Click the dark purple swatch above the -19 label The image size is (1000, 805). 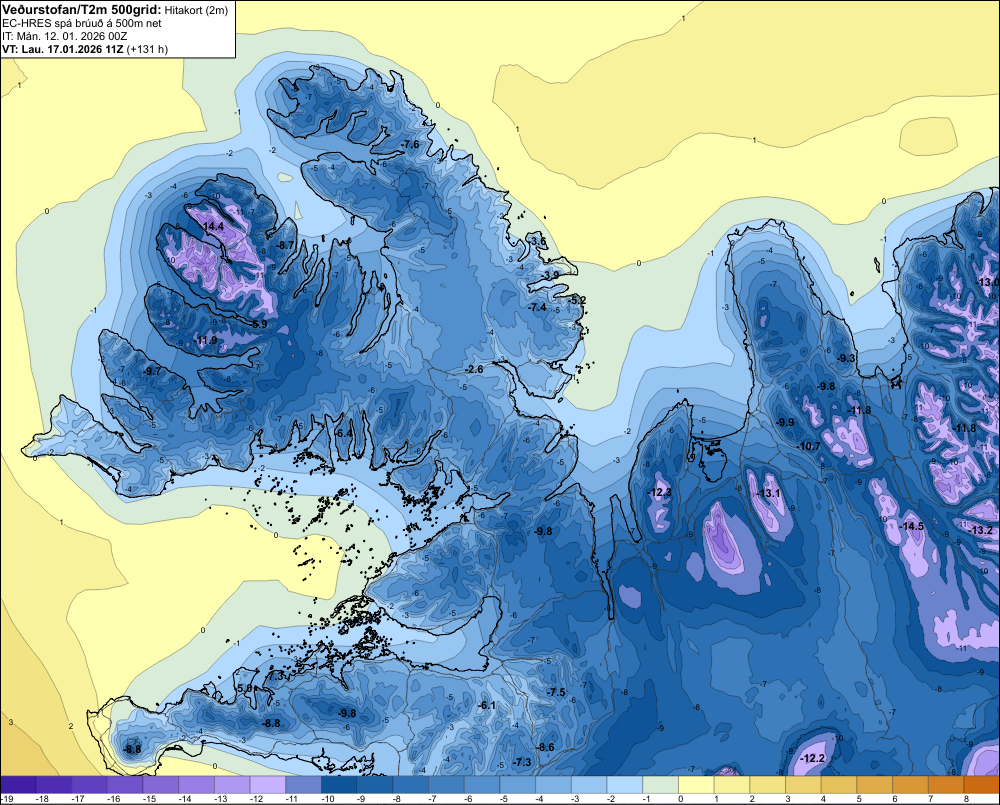18,785
